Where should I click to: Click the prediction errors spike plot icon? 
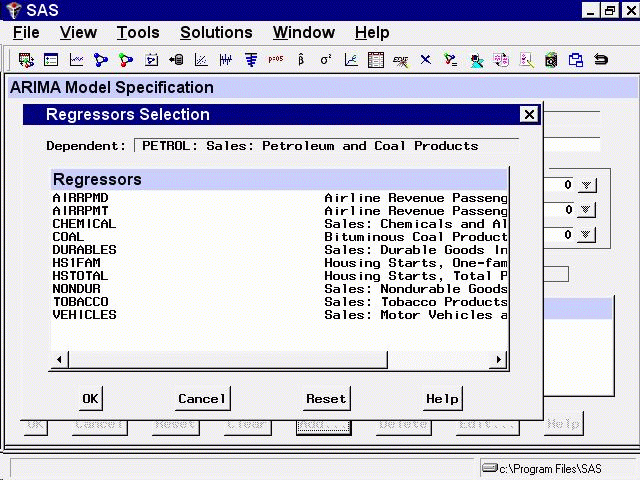tap(226, 60)
